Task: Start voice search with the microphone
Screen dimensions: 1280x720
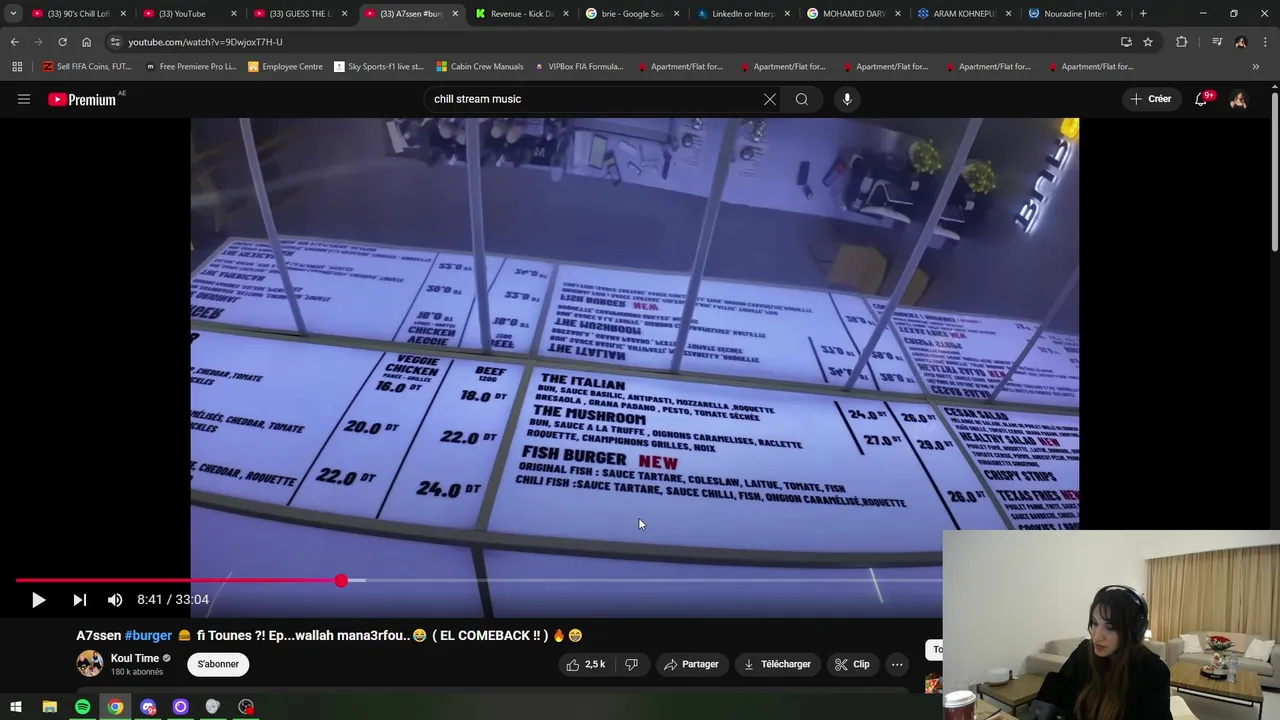Action: (x=847, y=99)
